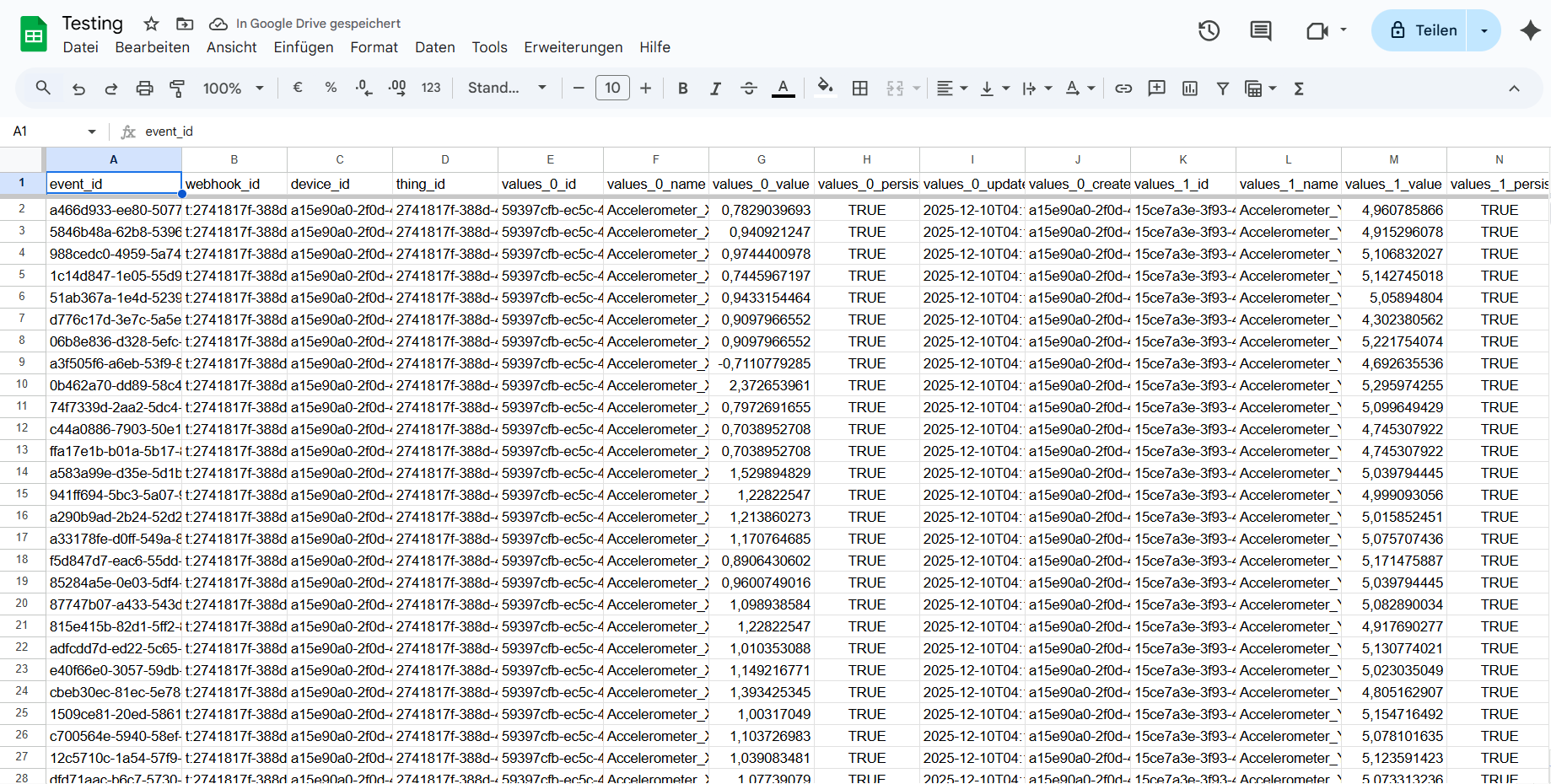The image size is (1551, 784).
Task: Create a filter with the funnel icon
Action: 1223,88
